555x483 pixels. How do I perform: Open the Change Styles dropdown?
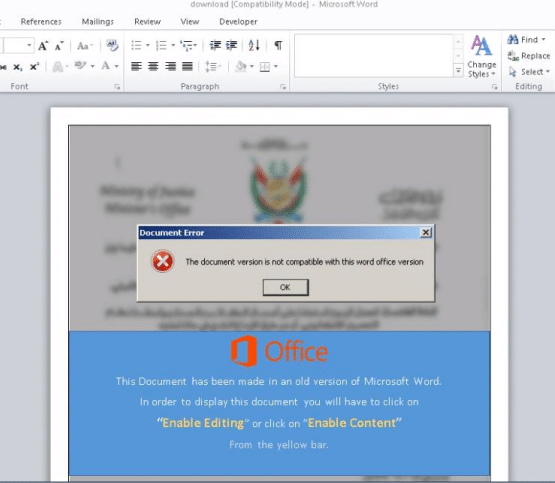click(481, 57)
